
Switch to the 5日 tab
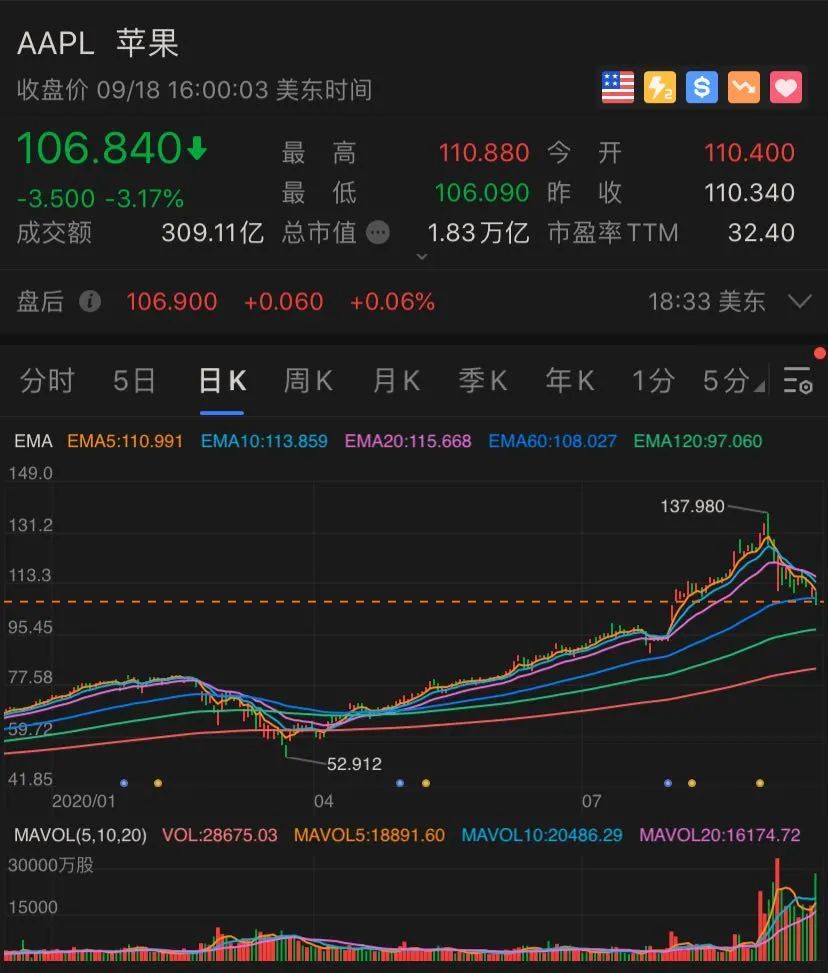tap(134, 380)
